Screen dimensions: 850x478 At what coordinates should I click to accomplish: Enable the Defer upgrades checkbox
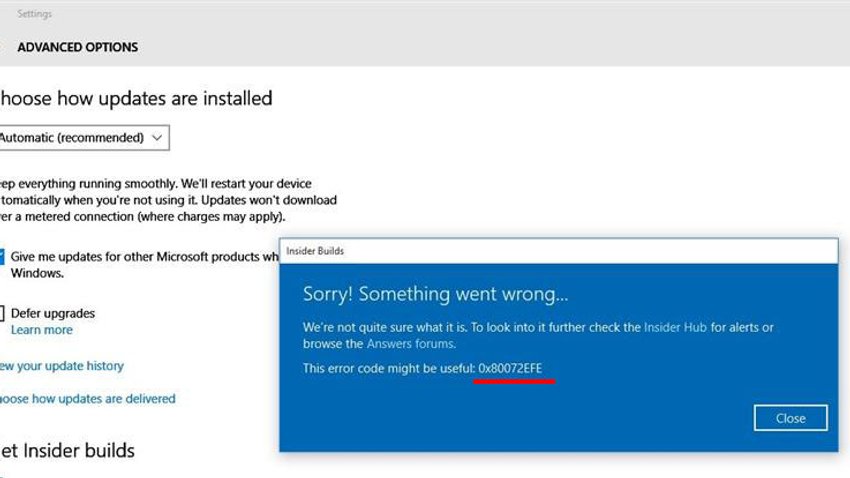[2, 313]
